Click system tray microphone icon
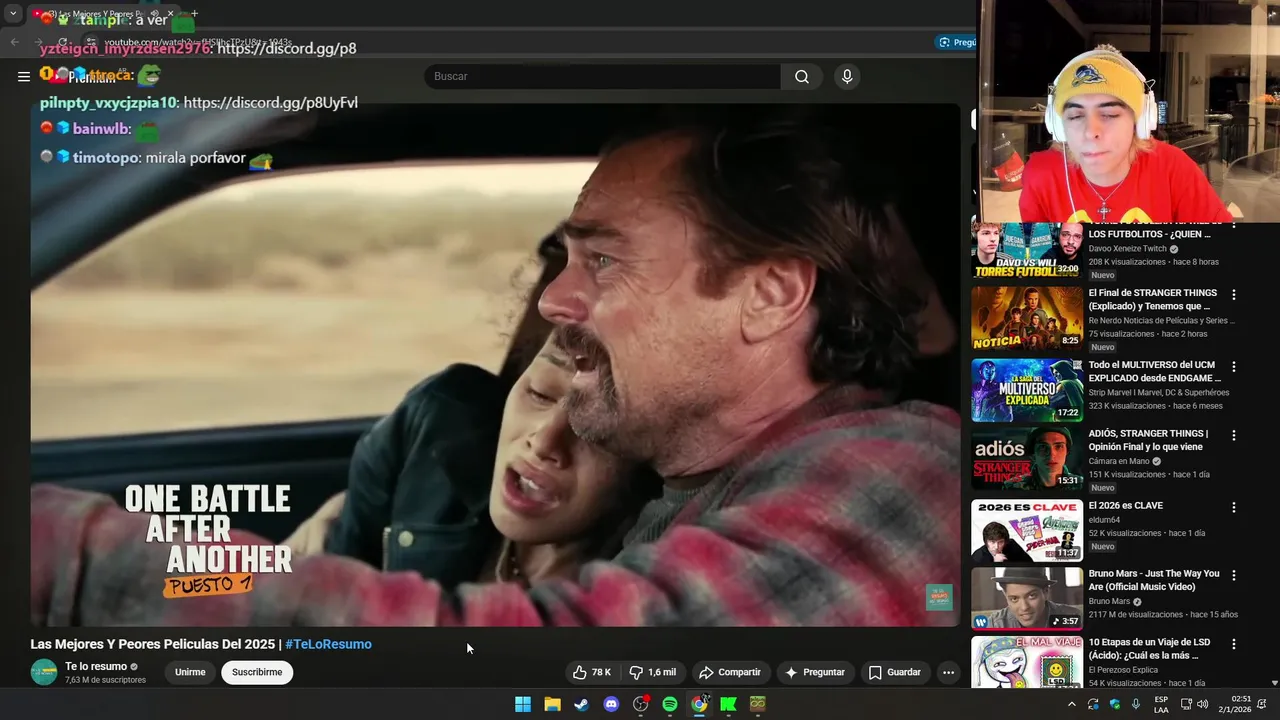This screenshot has width=1280, height=720. [1136, 704]
